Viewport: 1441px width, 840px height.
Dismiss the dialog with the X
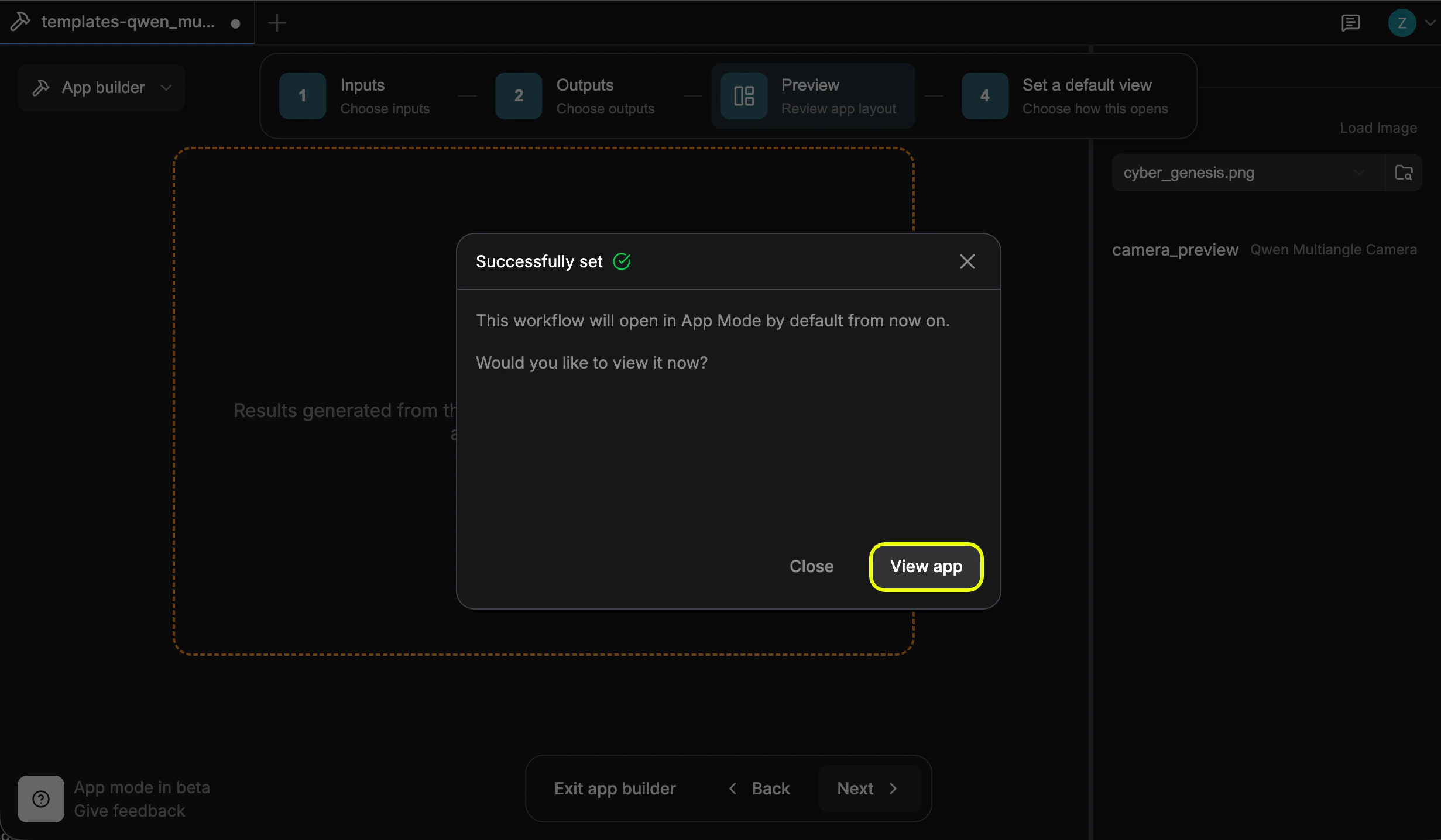tap(967, 261)
